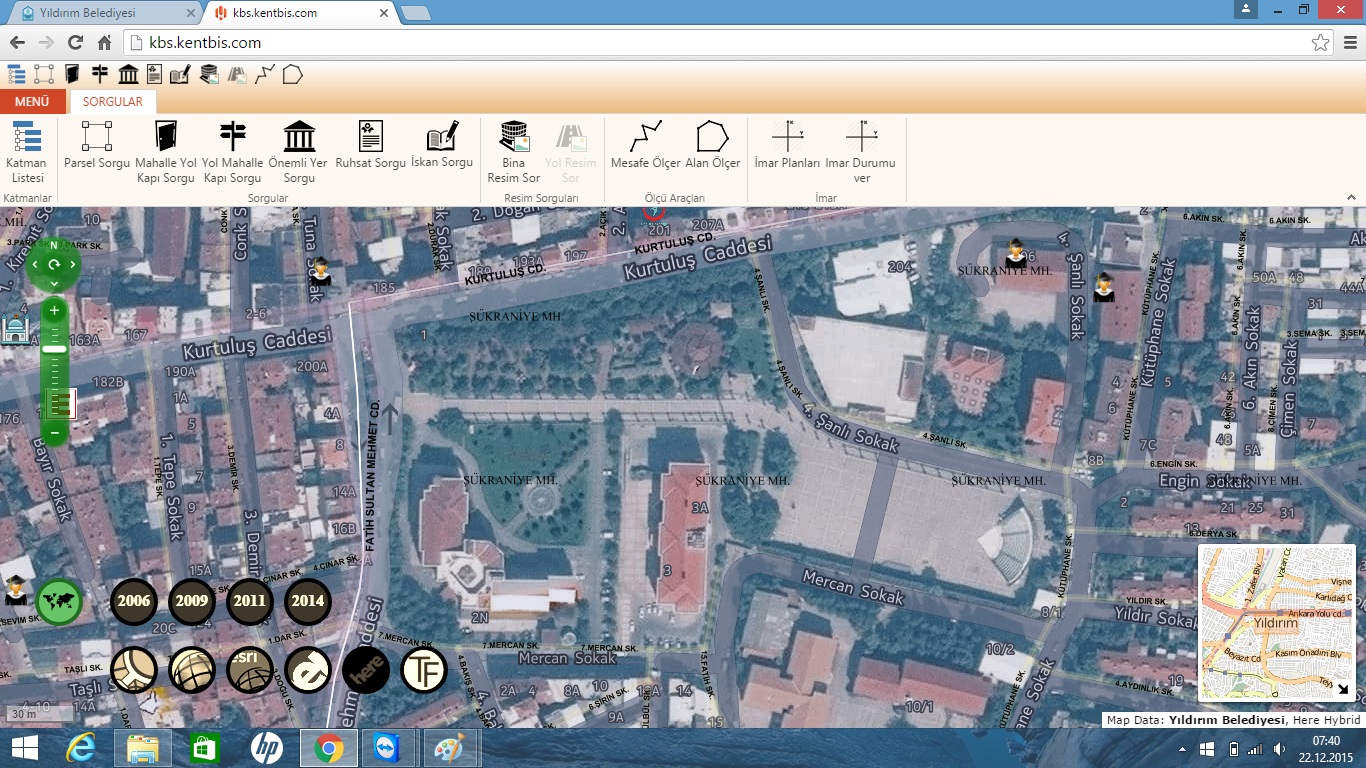Show 2011 aerial imagery

point(250,602)
